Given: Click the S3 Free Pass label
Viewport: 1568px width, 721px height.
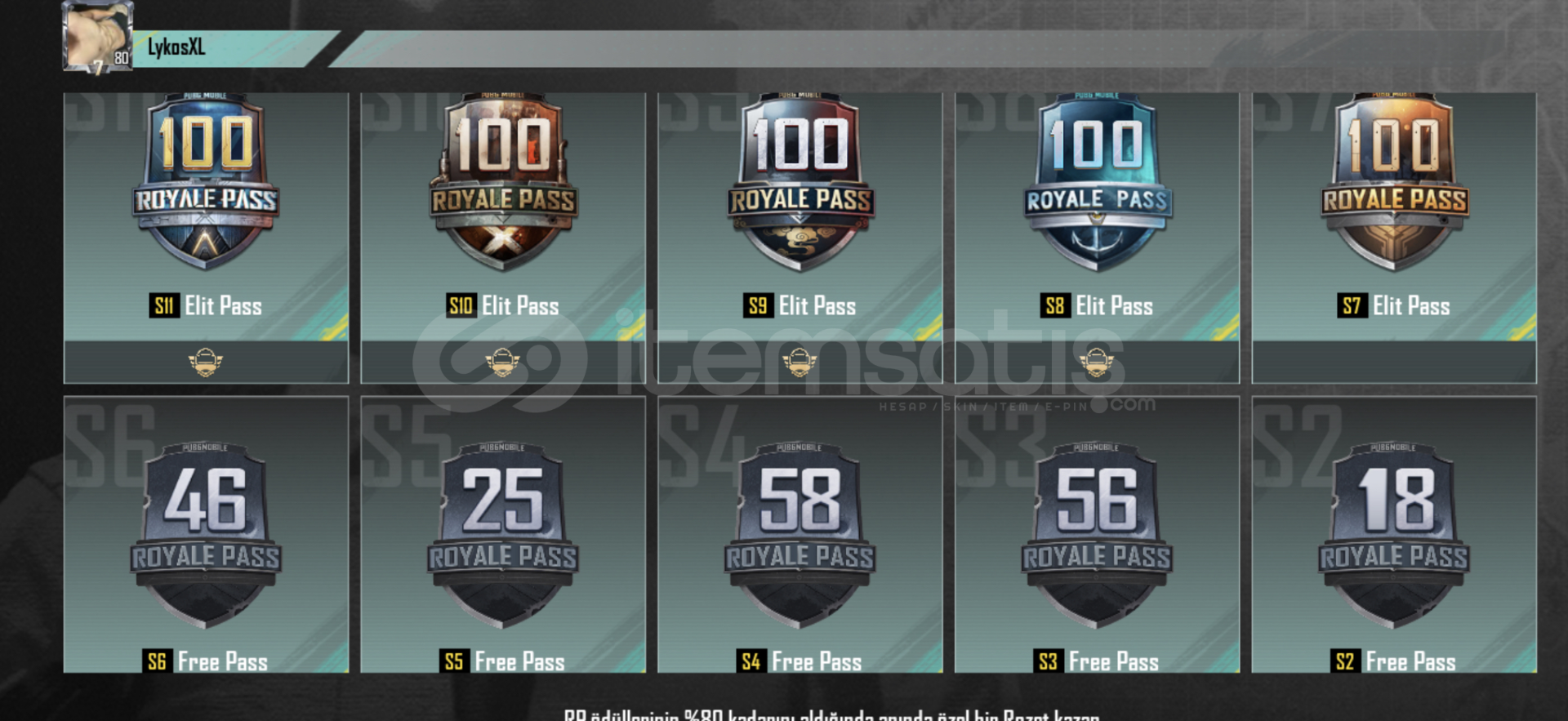Looking at the screenshot, I should [1096, 661].
